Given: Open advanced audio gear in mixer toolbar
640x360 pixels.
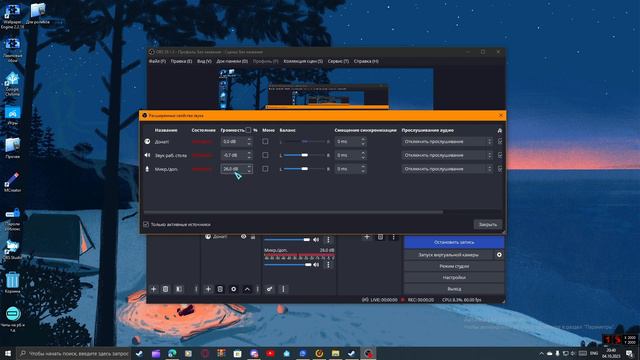Looking at the screenshot, I should coord(269,289).
